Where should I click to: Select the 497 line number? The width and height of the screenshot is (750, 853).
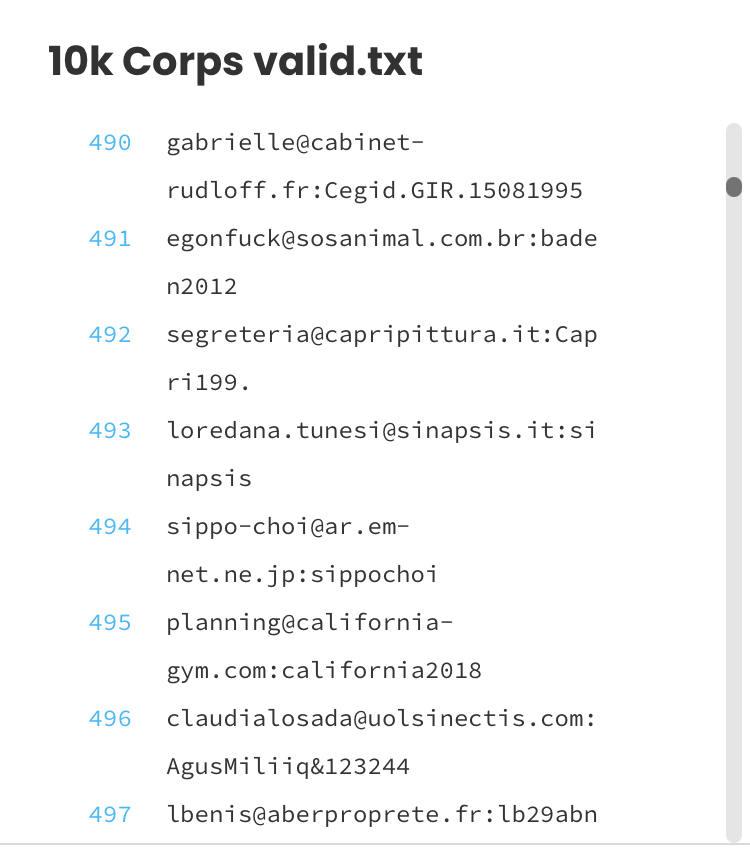click(x=110, y=815)
